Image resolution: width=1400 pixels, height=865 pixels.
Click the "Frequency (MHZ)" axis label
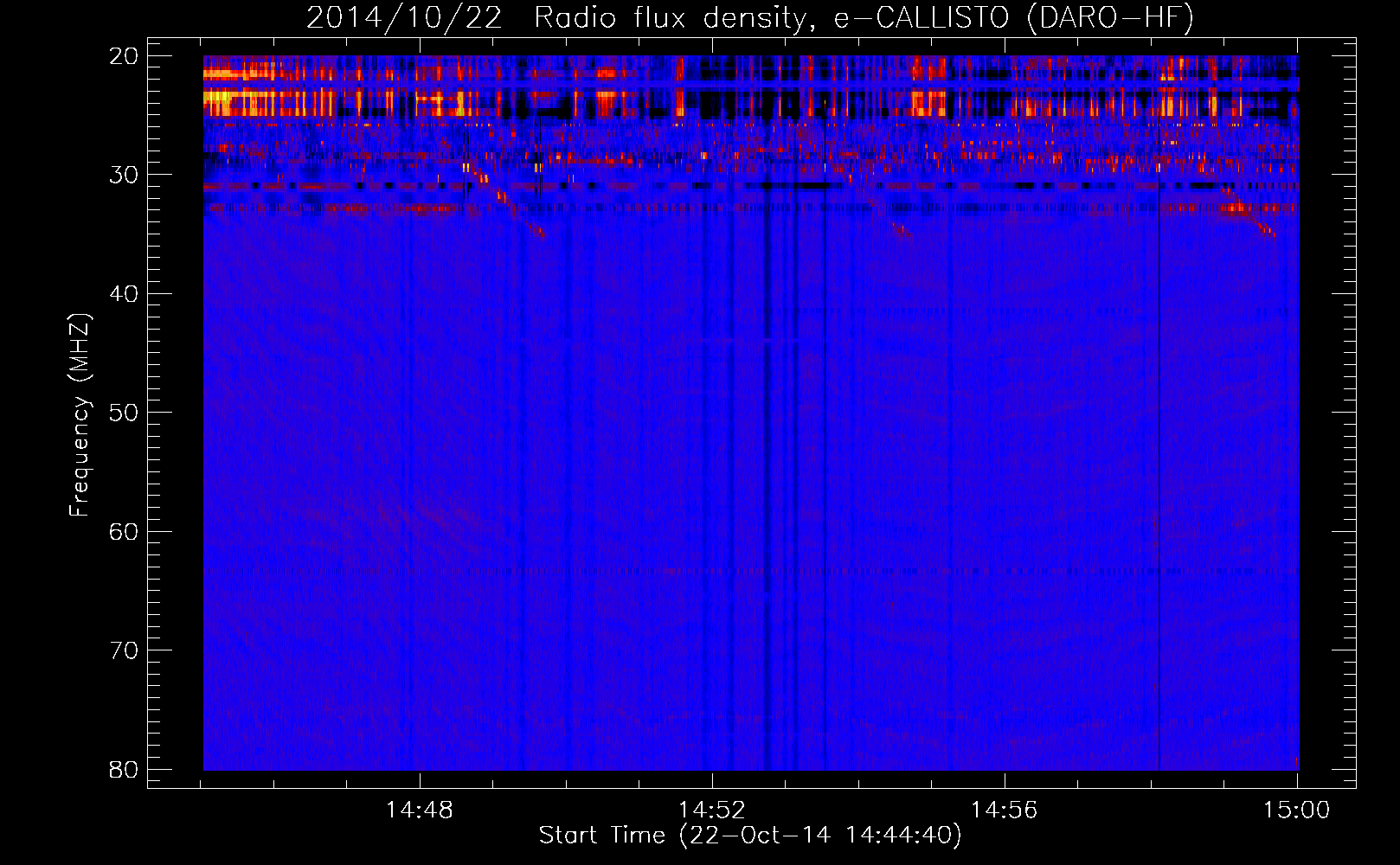(x=80, y=415)
